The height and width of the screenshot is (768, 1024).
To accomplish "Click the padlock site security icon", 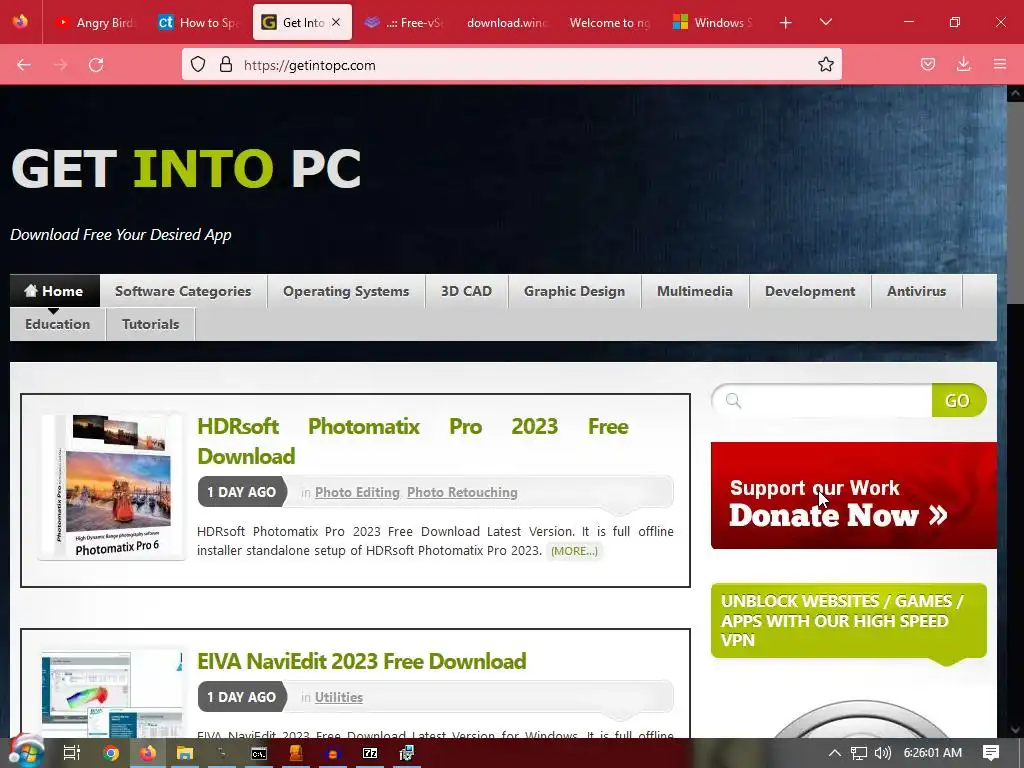I will click(x=226, y=65).
